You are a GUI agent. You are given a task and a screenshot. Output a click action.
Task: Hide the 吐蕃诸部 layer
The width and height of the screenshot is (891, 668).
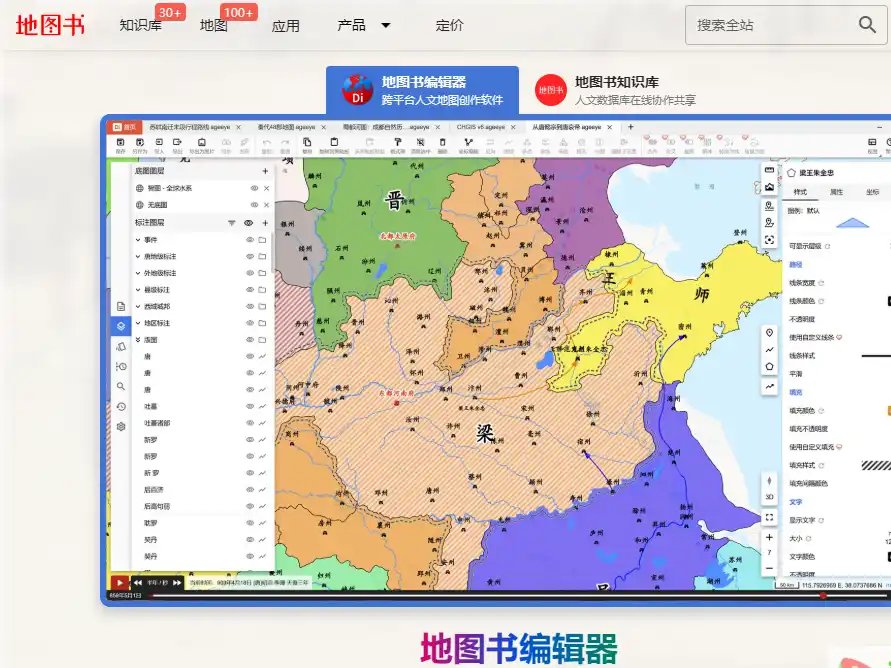[x=249, y=423]
